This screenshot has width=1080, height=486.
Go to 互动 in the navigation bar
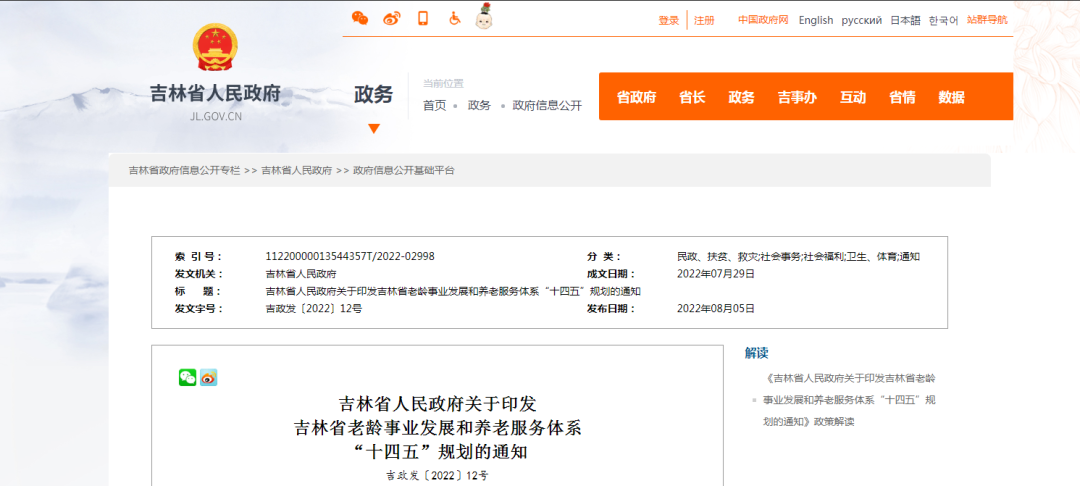point(853,97)
